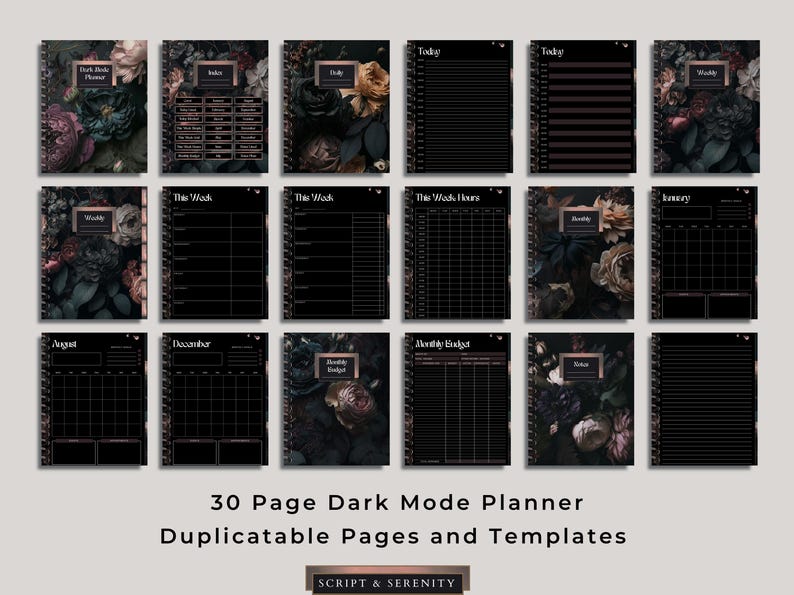
Task: Open the blank lined notes page
Action: point(704,399)
